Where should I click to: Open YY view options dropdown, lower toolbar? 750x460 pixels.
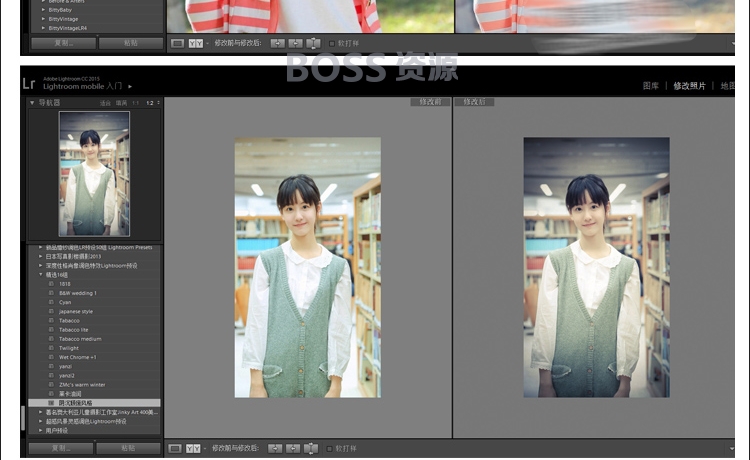[x=205, y=449]
